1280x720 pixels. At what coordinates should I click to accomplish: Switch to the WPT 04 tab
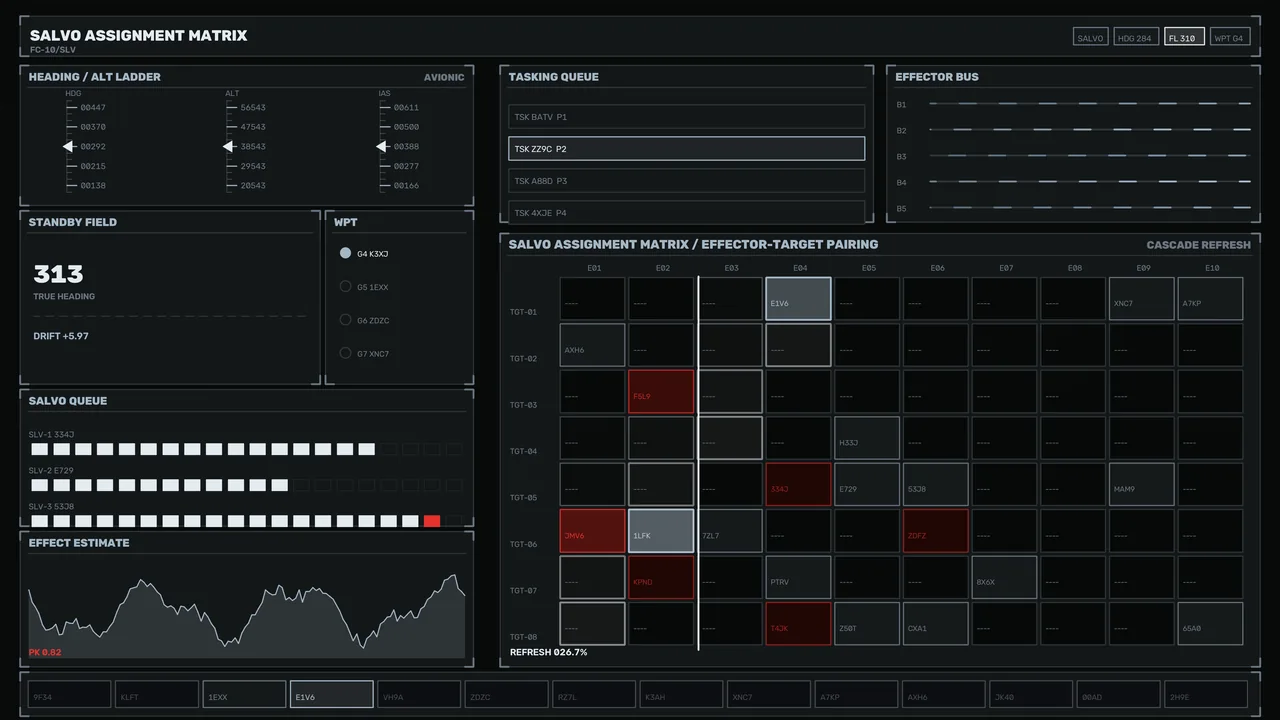coord(1230,37)
